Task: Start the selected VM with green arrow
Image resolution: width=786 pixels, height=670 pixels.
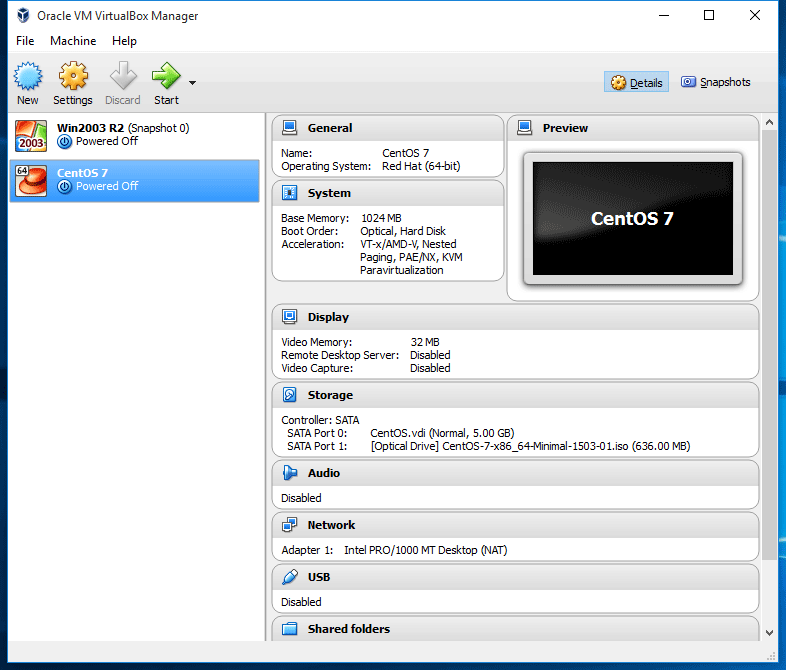Action: 166,76
